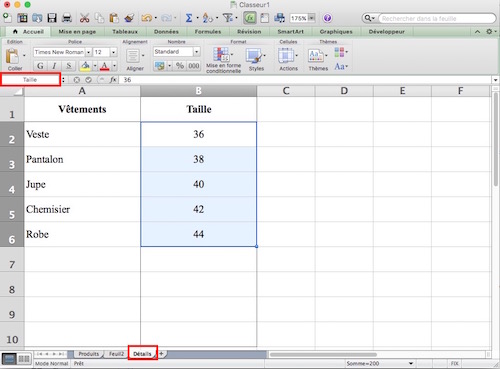Apply thousands separator 000 format
This screenshot has width=500, height=369.
point(194,66)
